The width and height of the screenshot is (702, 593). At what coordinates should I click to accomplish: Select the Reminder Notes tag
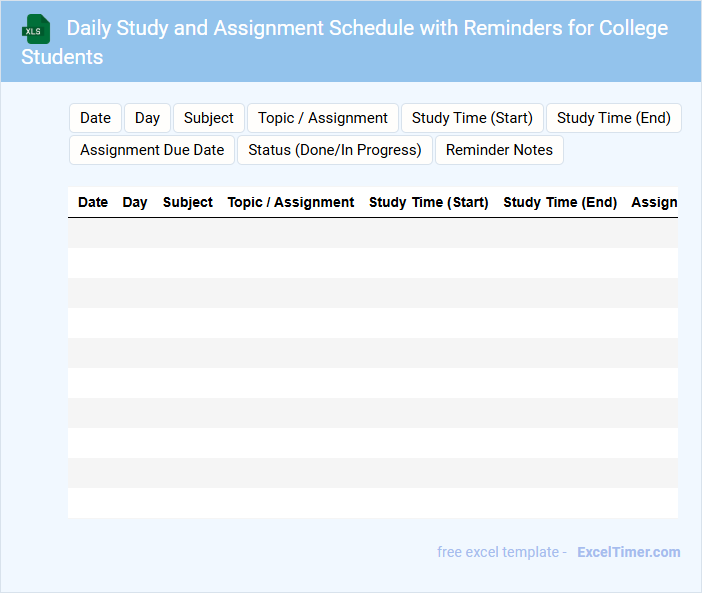point(499,150)
